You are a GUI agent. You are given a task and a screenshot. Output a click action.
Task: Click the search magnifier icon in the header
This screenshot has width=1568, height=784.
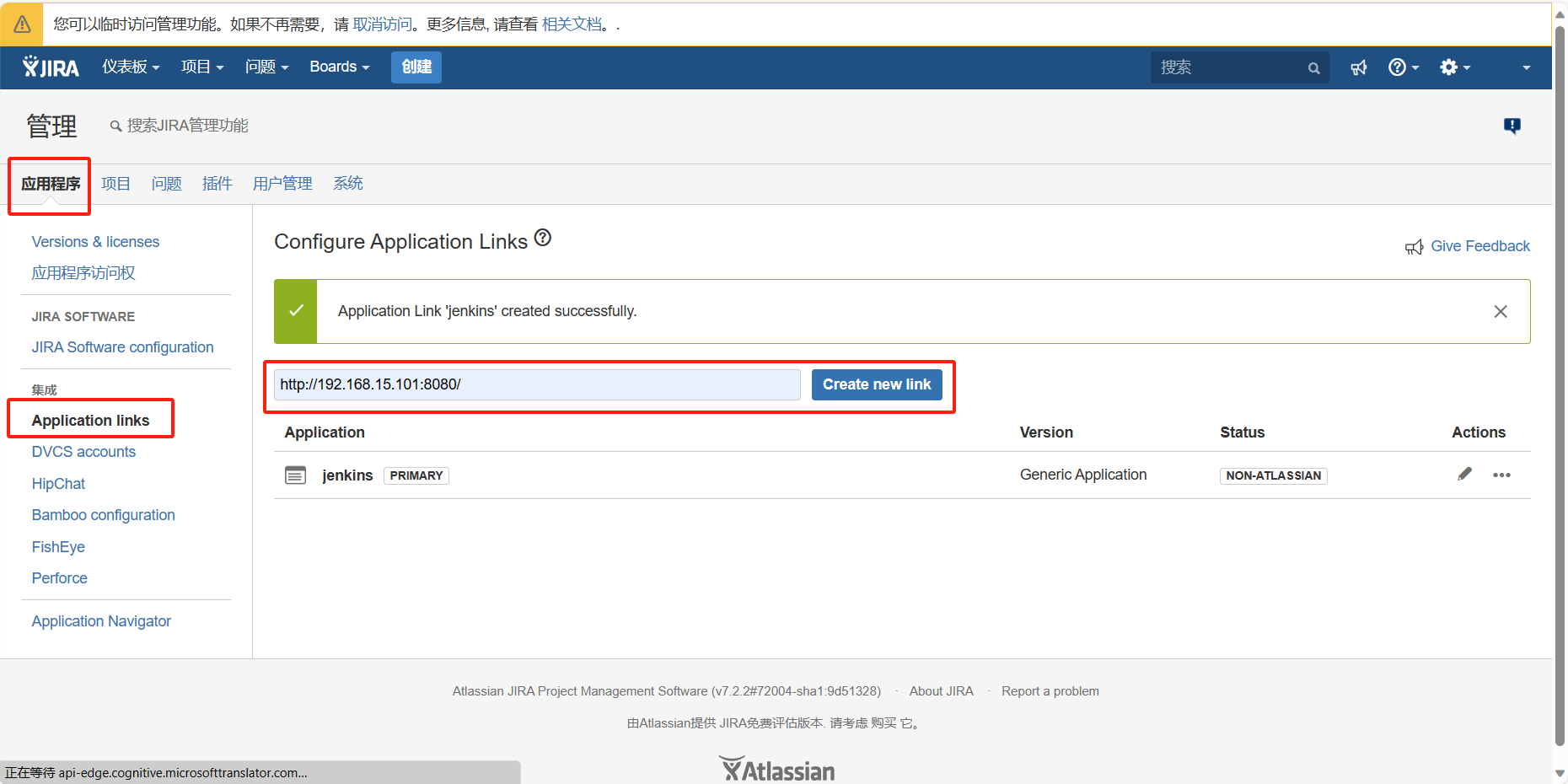1313,68
